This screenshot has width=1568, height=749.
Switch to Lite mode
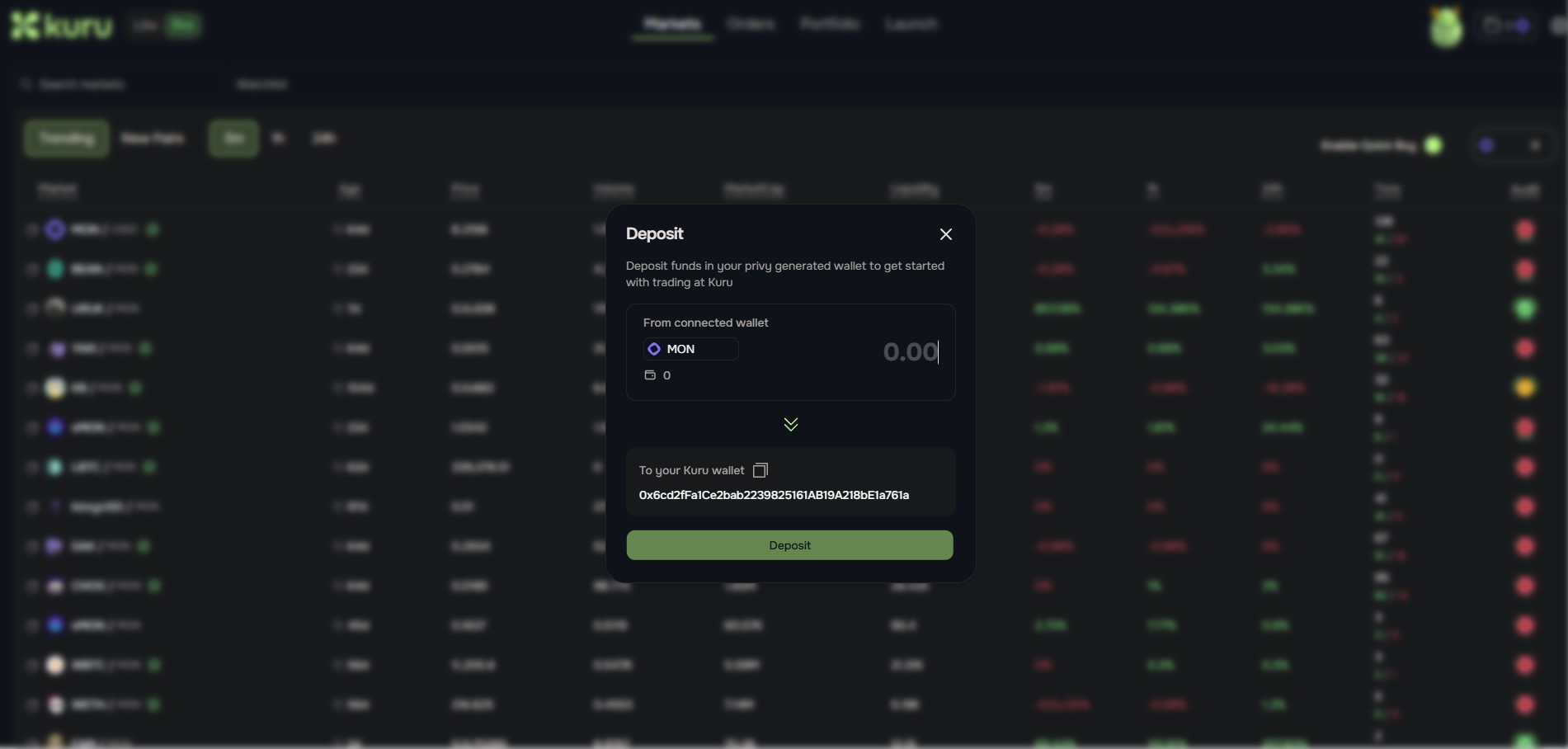pyautogui.click(x=145, y=26)
